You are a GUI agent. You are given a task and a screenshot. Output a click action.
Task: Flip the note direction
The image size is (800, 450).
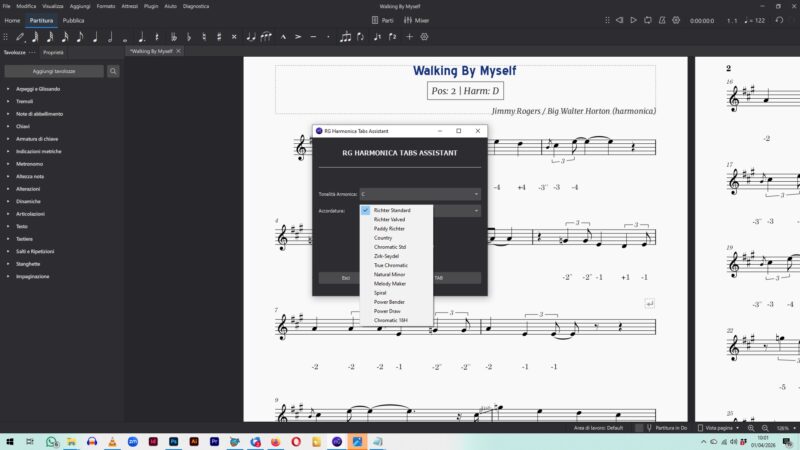pos(361,37)
